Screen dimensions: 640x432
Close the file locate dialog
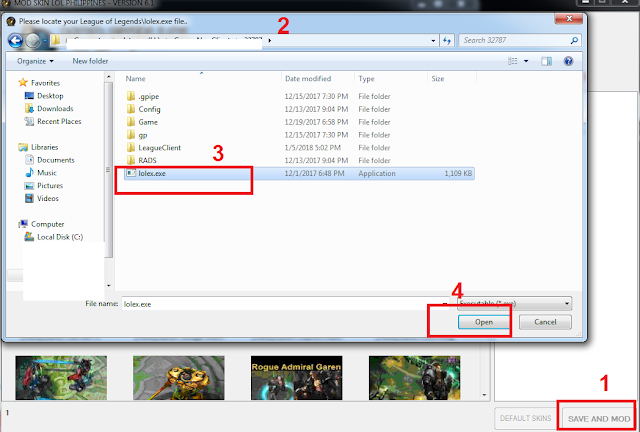click(569, 18)
